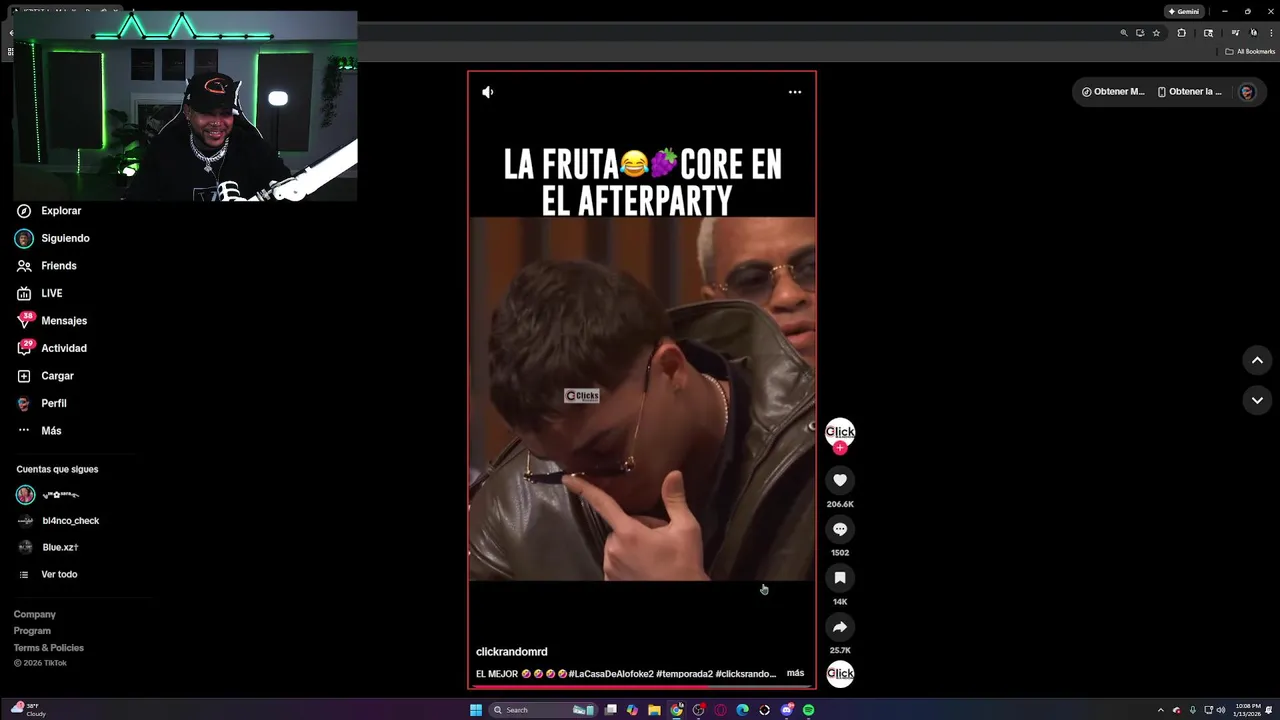
Task: Click the install app icon in address bar
Action: [1140, 33]
